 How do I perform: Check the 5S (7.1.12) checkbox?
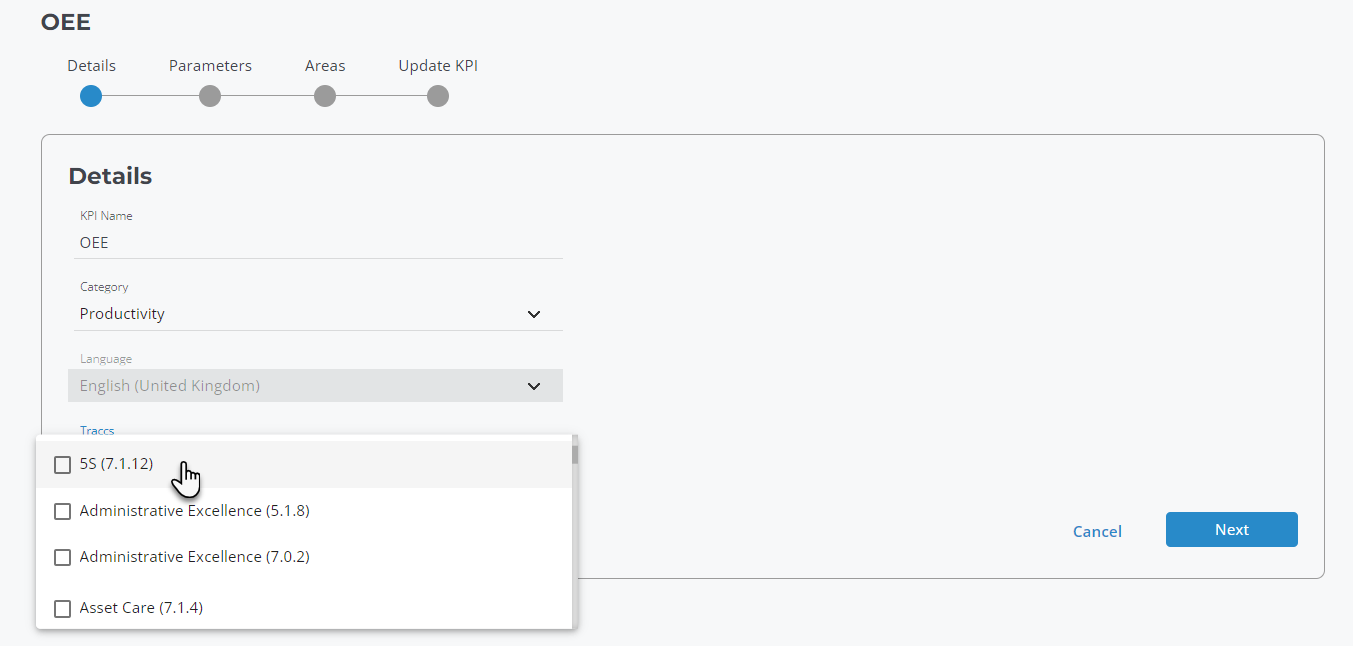coord(62,464)
